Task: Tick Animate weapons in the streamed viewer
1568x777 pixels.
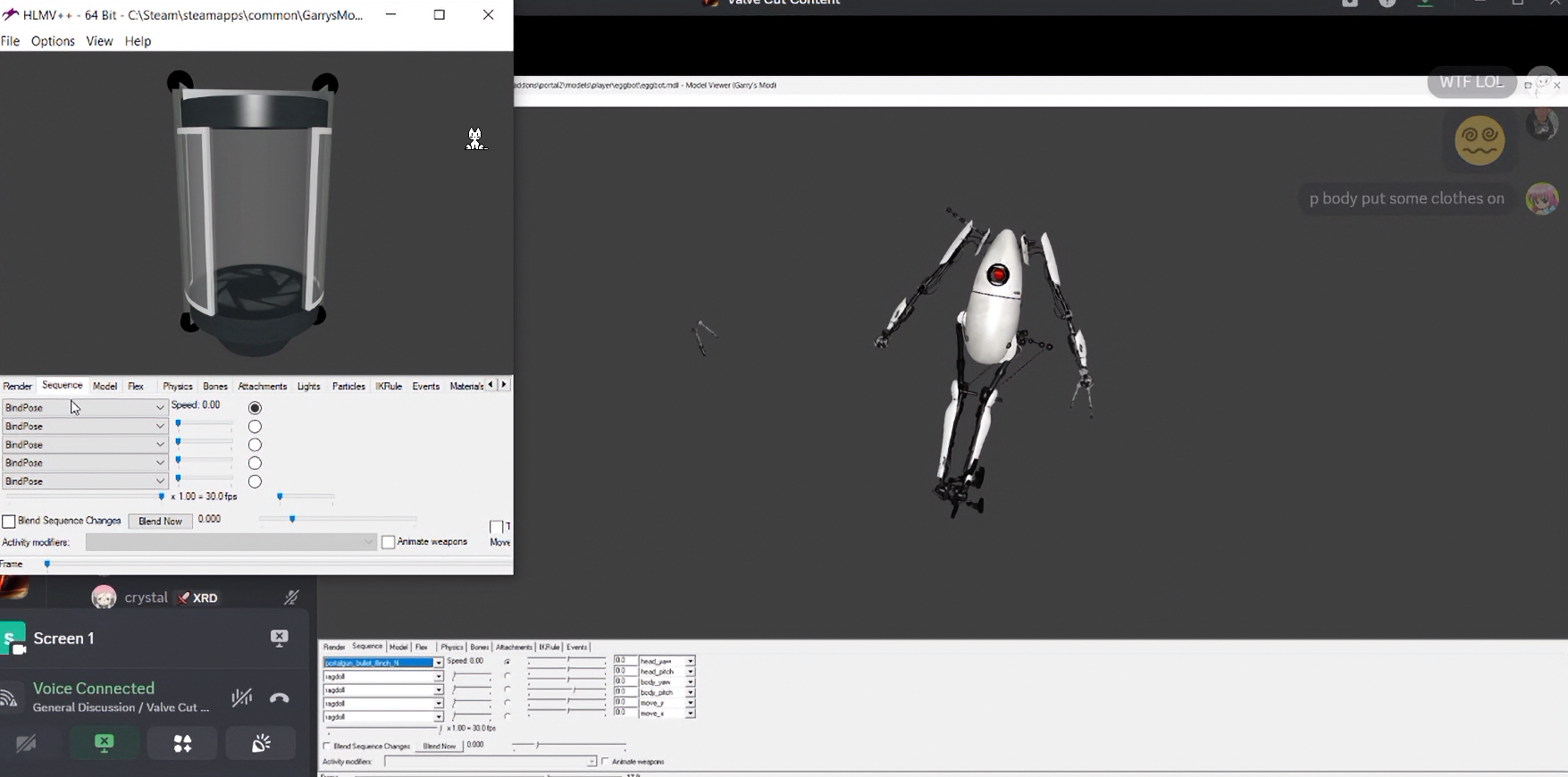Action: click(x=605, y=762)
